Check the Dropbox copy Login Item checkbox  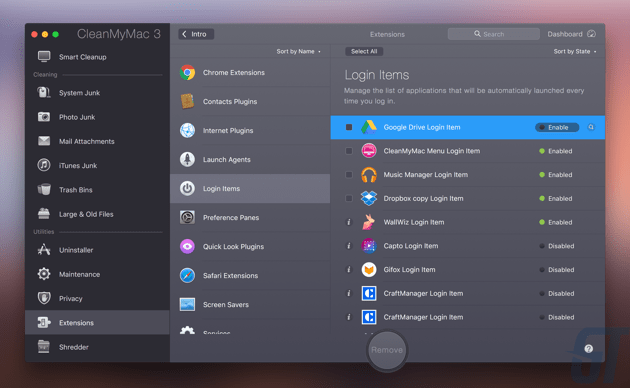[349, 198]
